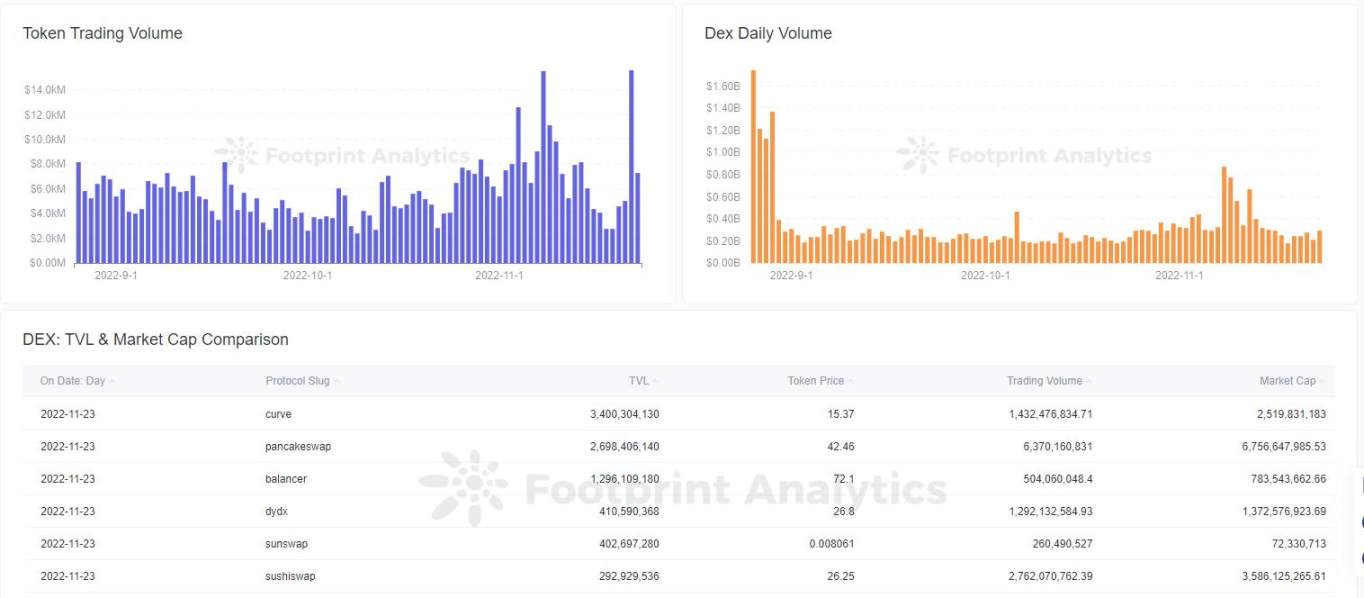
Task: Click the DEX: TVL & Market Cap Comparison heading
Action: pos(155,339)
